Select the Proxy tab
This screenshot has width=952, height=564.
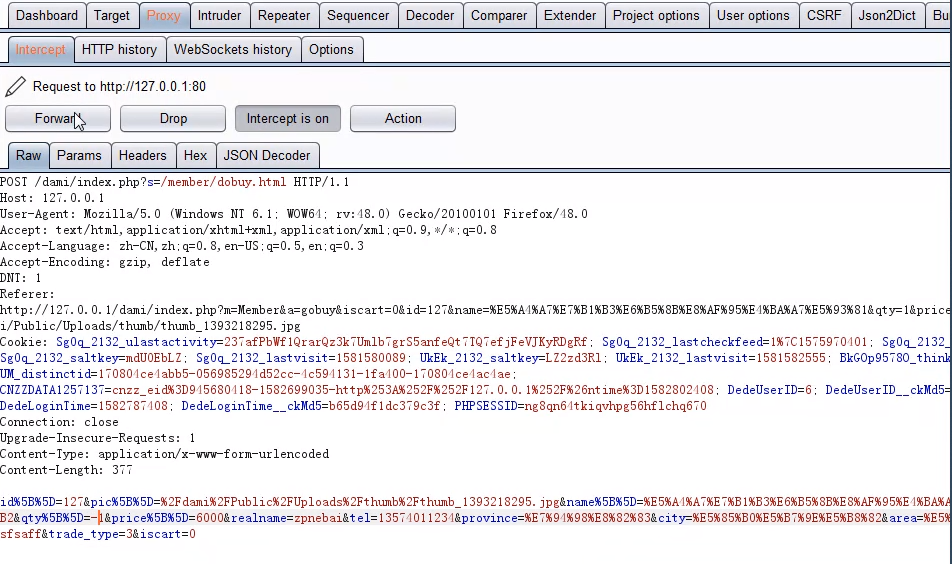coord(164,15)
